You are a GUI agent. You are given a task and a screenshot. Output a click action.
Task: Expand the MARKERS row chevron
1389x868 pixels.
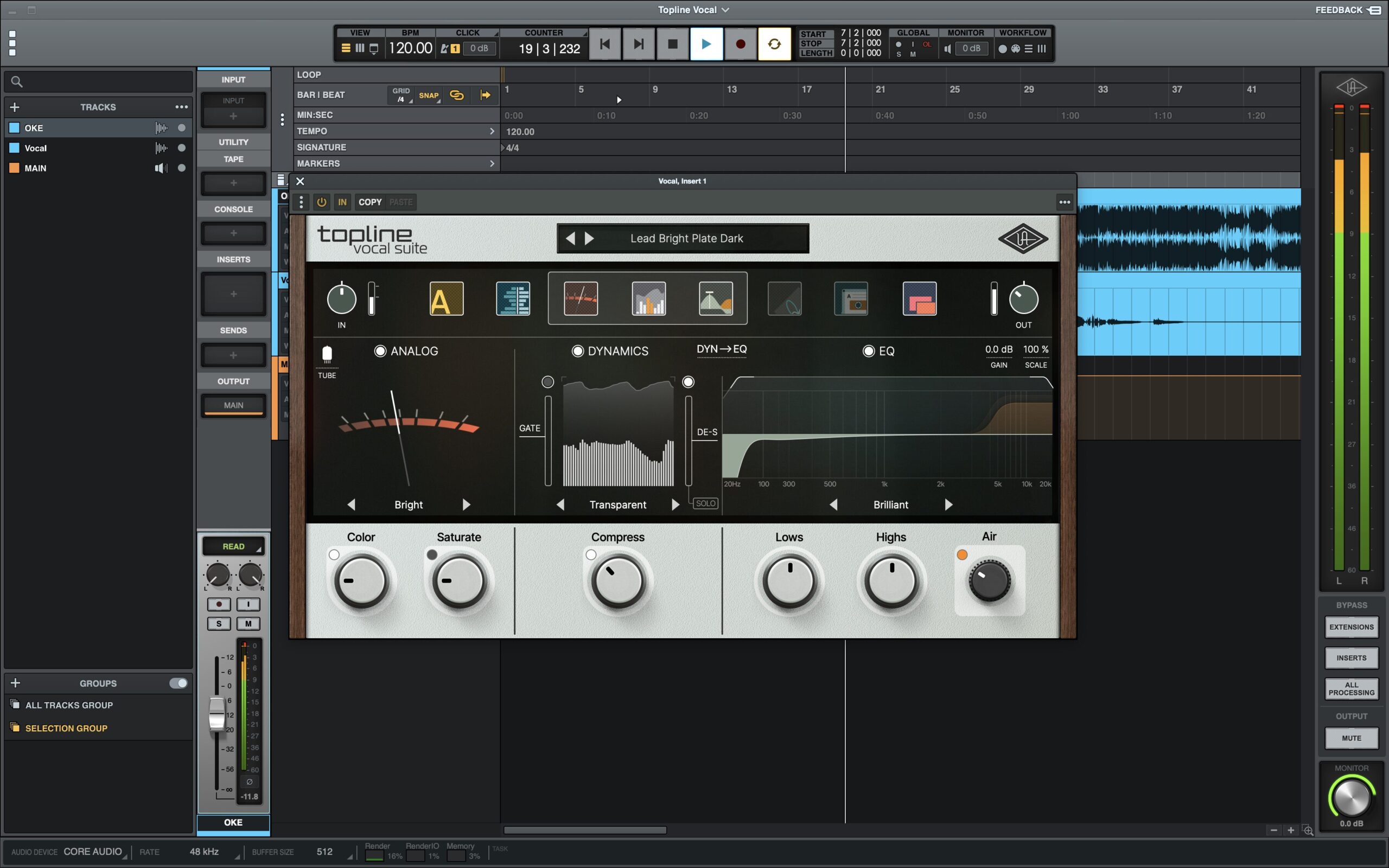point(492,164)
